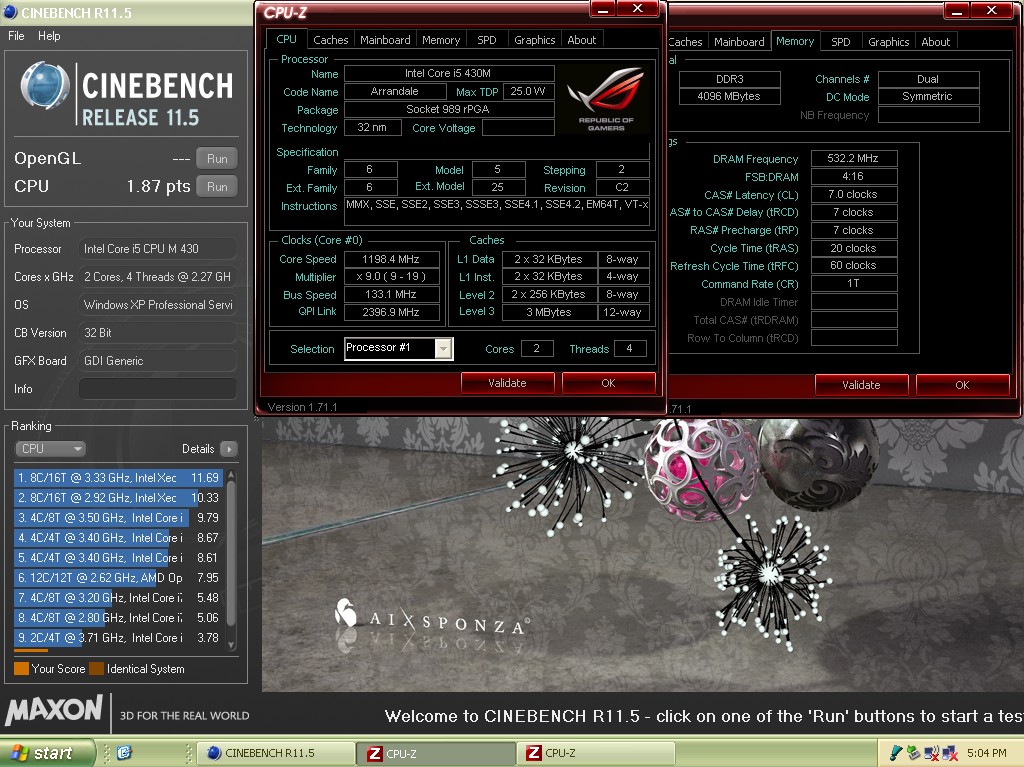Open About tab in rear CPU-Z window
The height and width of the screenshot is (767, 1024).
(935, 42)
